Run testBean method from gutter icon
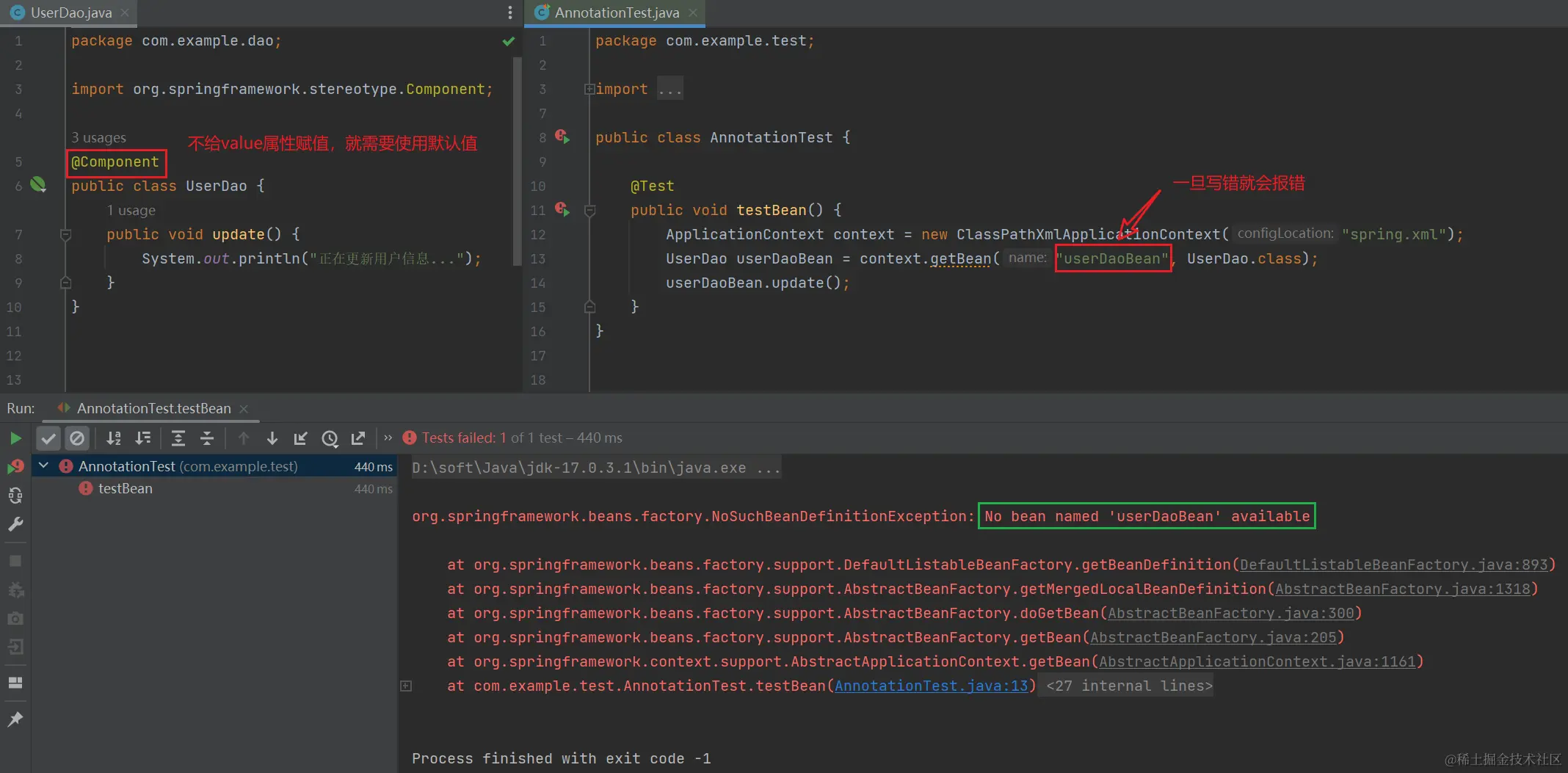This screenshot has width=1568, height=773. [562, 209]
